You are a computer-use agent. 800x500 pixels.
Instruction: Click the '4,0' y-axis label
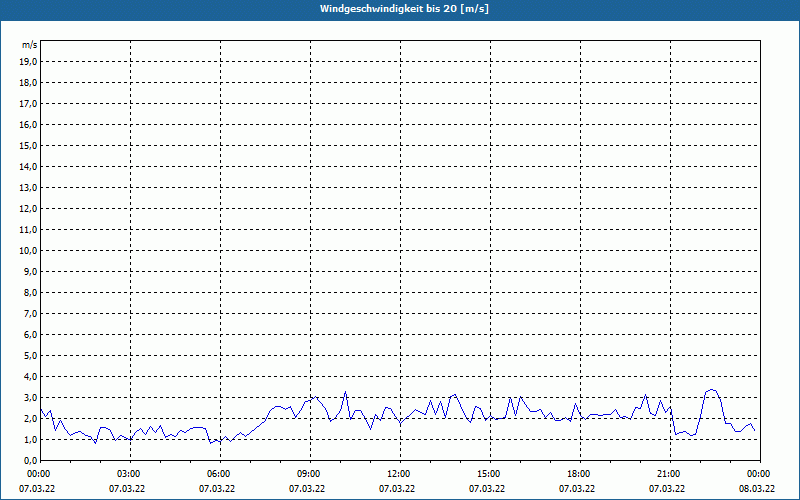pos(30,377)
